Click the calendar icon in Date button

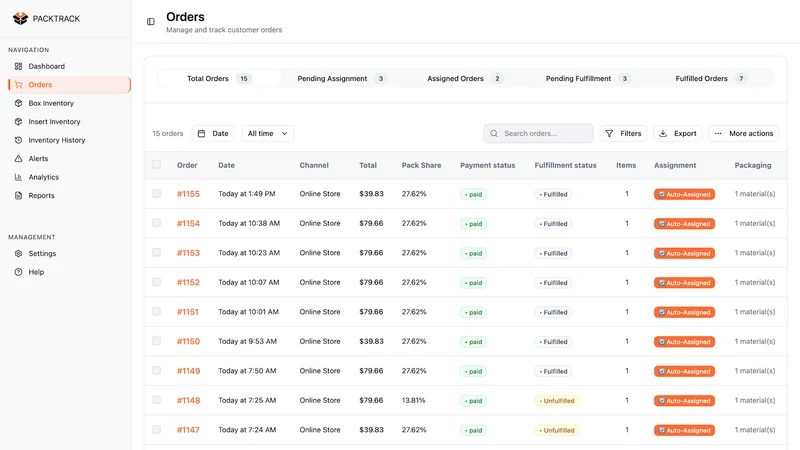click(202, 133)
